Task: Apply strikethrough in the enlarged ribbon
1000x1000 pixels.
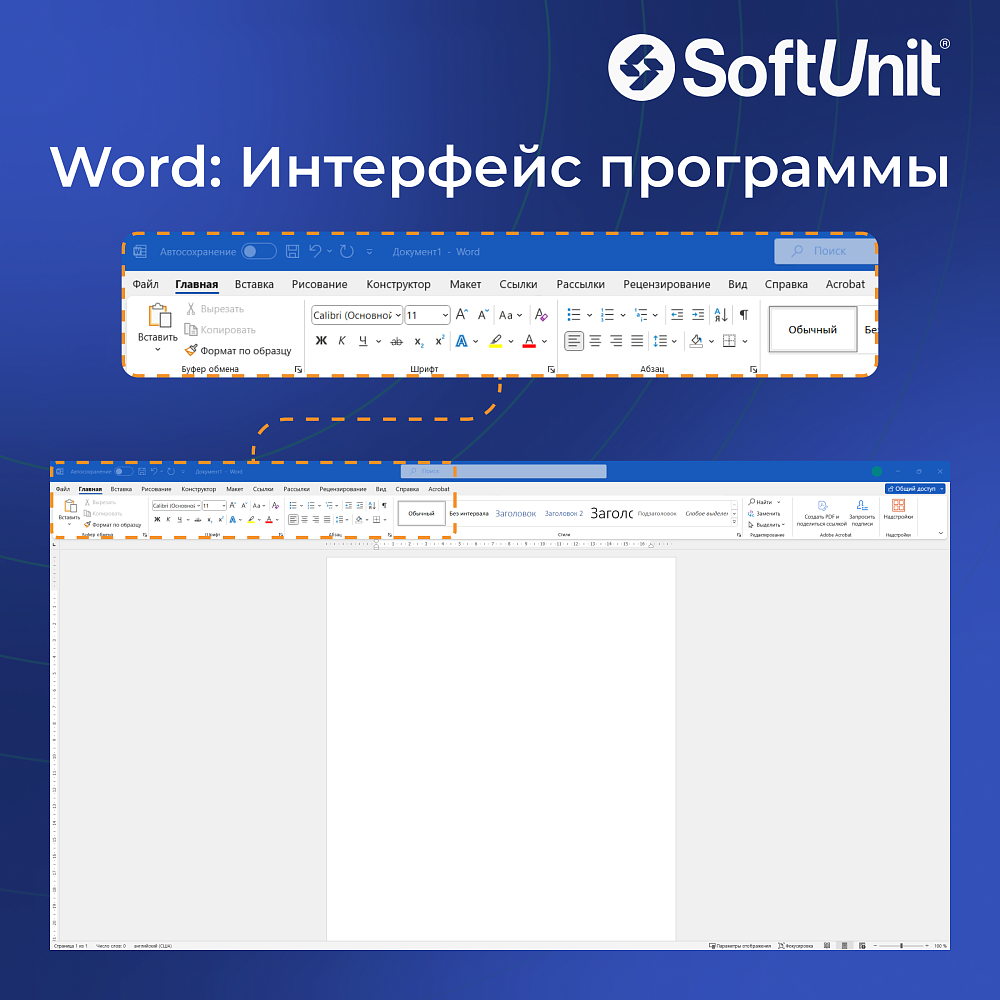Action: click(x=396, y=342)
